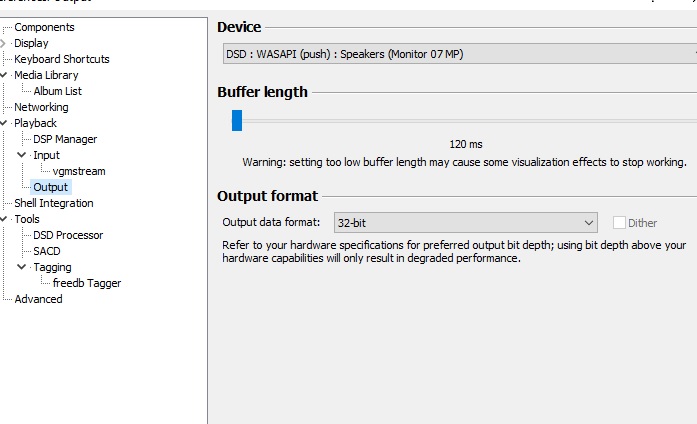Expand the Display tree node
The width and height of the screenshot is (697, 424).
(4, 43)
